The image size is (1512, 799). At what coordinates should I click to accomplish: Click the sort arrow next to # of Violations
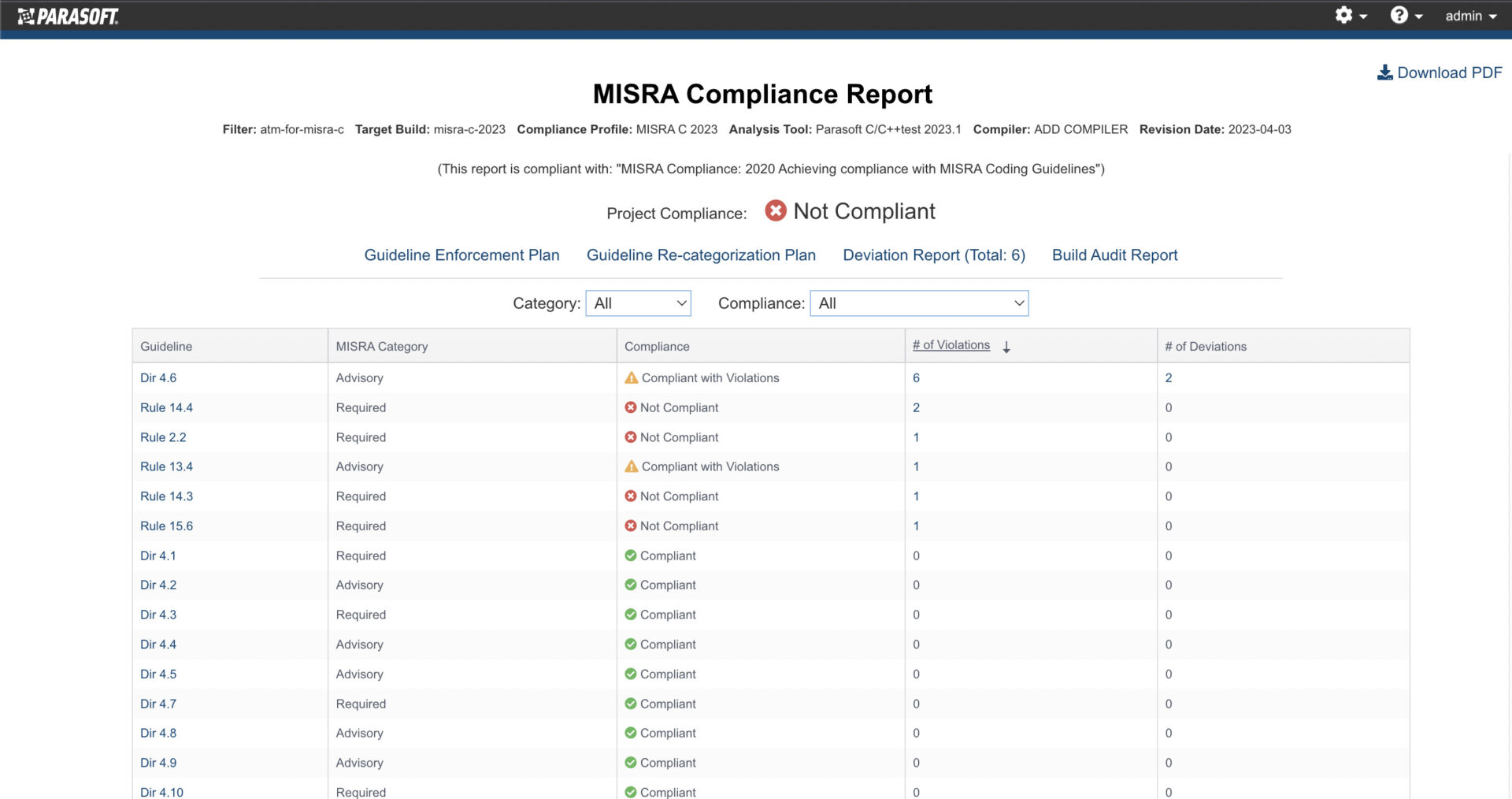(x=1006, y=347)
